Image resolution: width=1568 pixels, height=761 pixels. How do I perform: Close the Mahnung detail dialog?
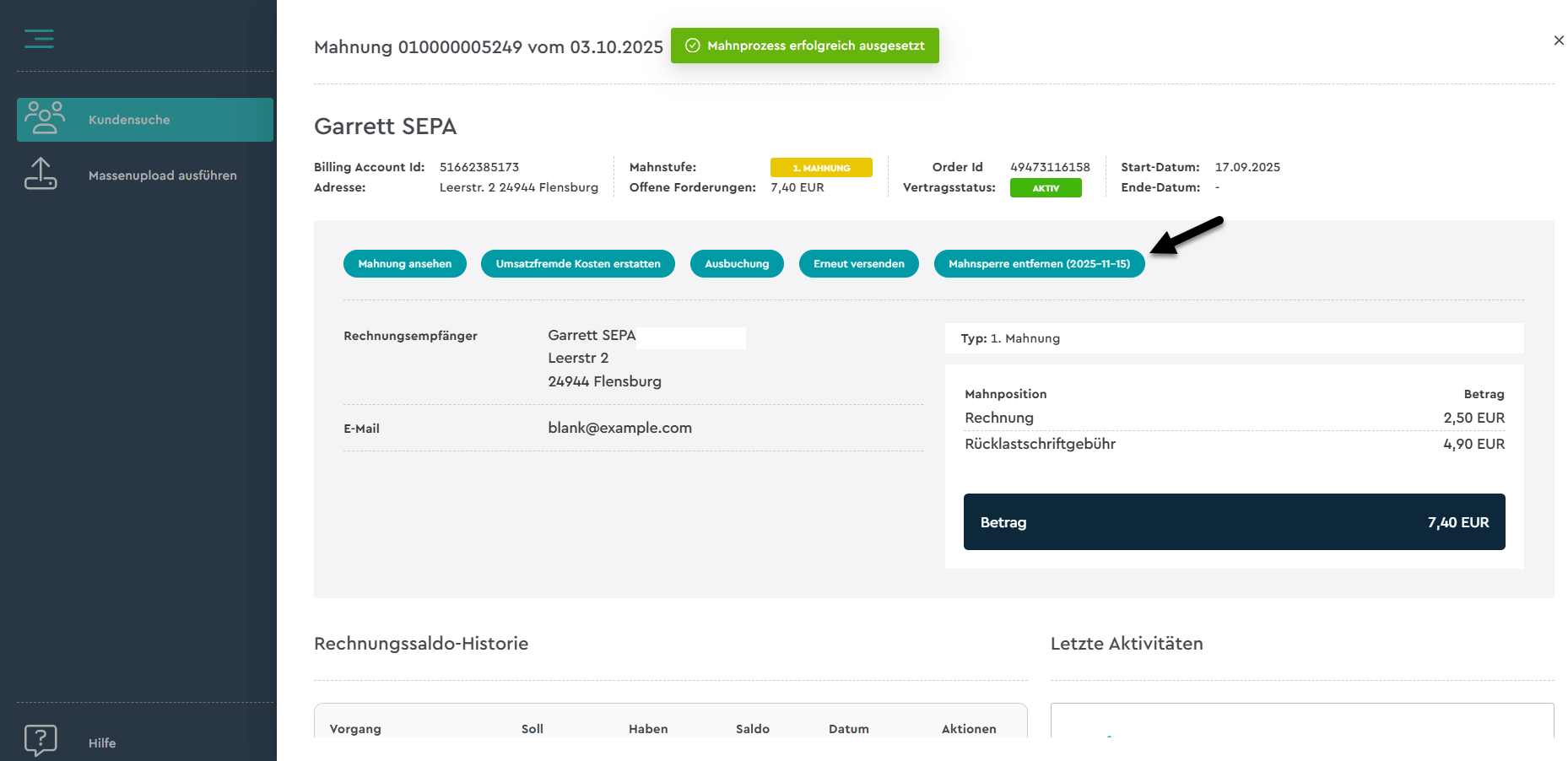[x=1558, y=40]
